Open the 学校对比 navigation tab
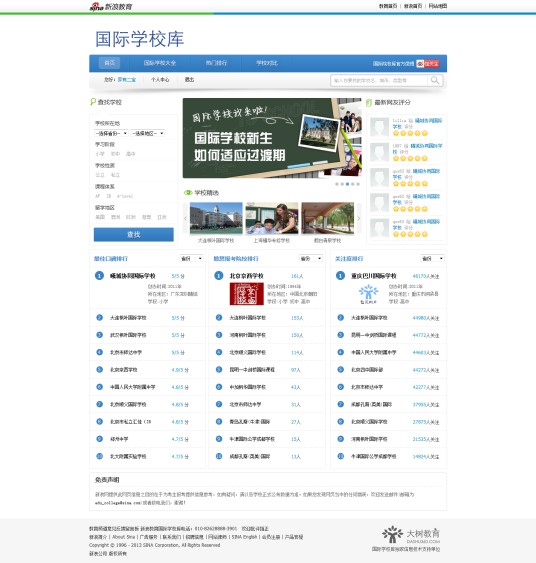 pos(267,63)
